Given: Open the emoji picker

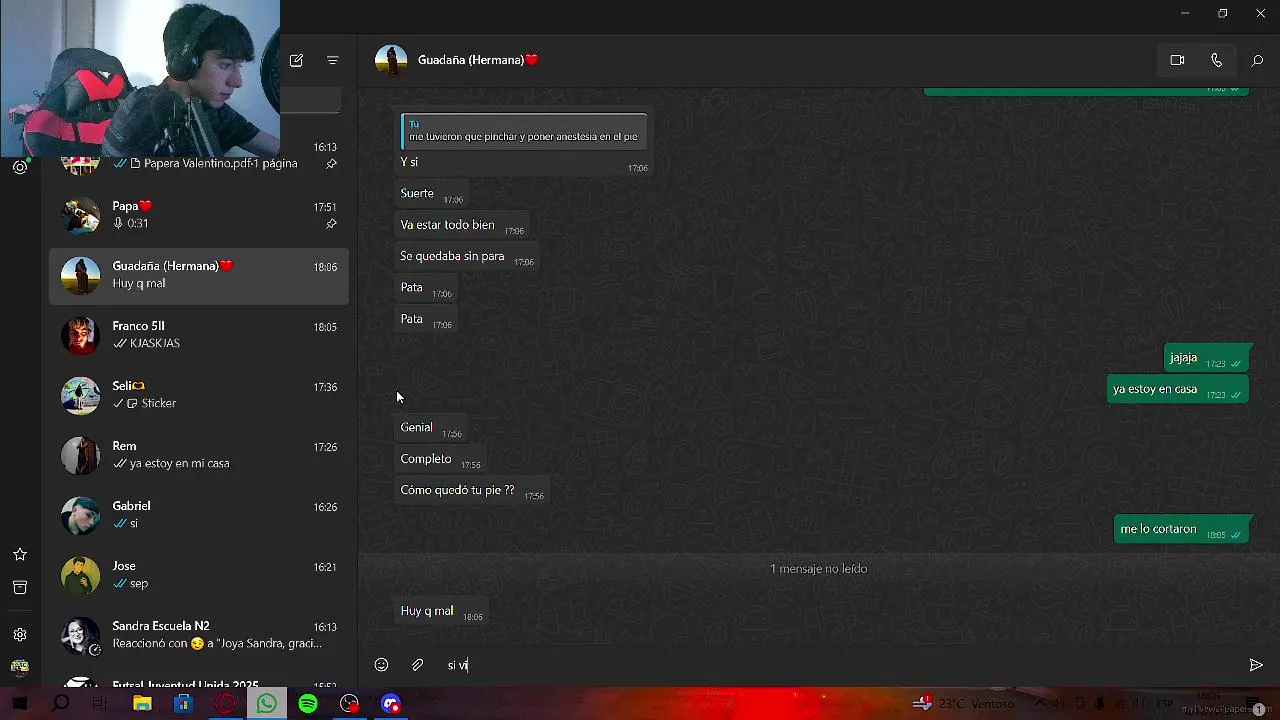Looking at the screenshot, I should [x=381, y=665].
